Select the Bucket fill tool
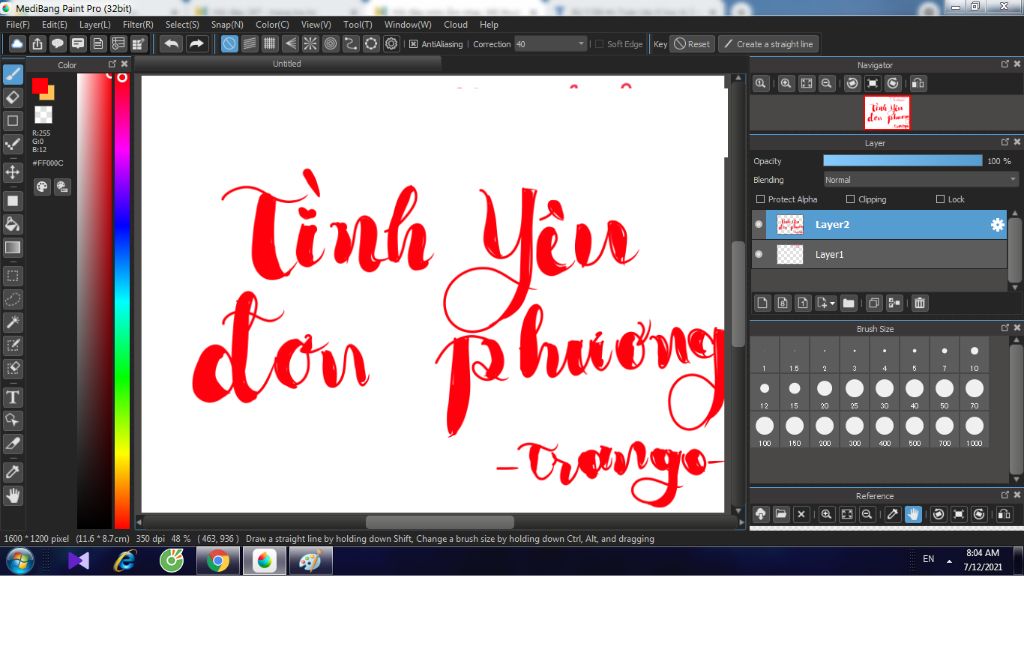 pyautogui.click(x=12, y=224)
